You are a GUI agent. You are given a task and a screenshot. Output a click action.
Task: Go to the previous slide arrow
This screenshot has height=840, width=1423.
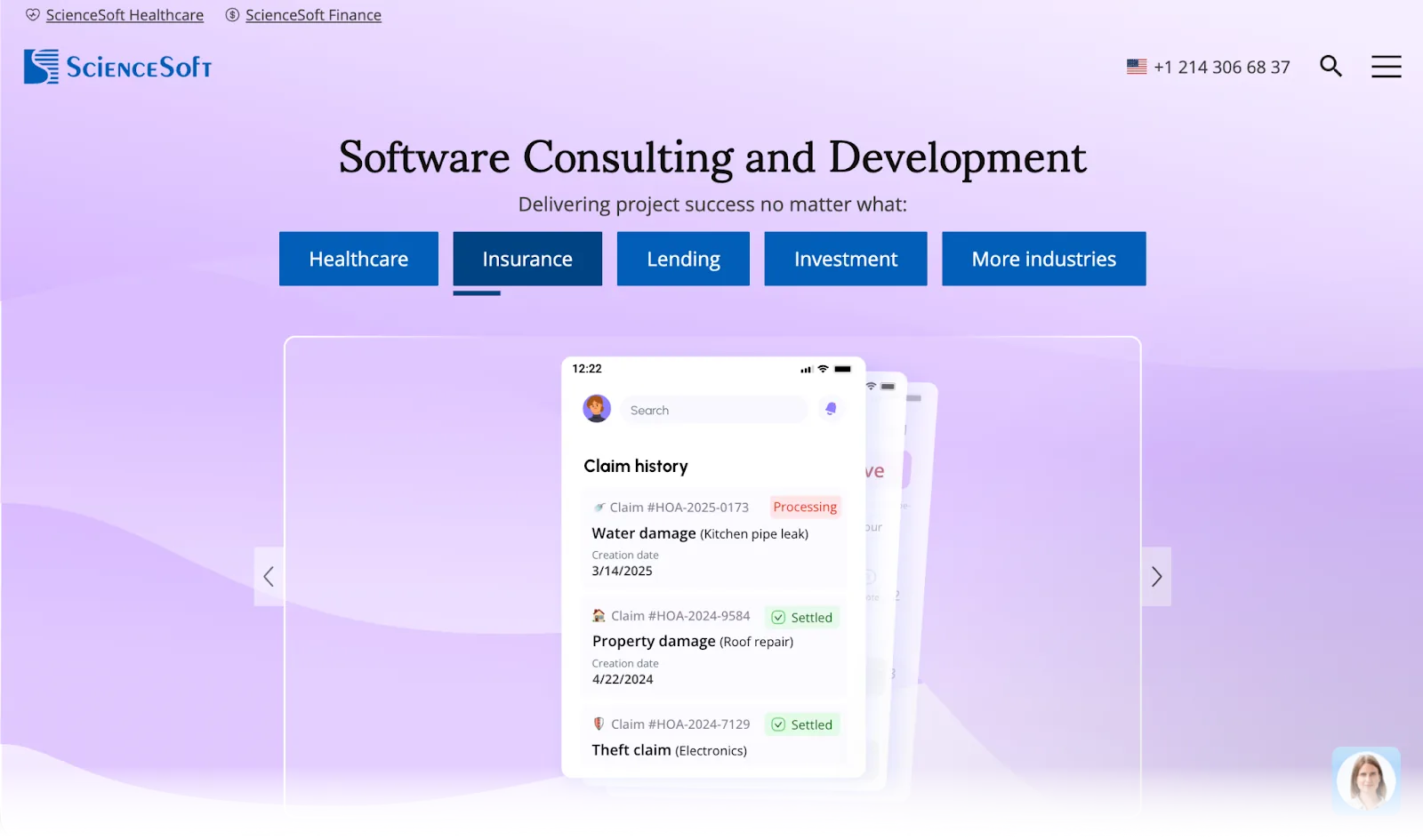[269, 576]
